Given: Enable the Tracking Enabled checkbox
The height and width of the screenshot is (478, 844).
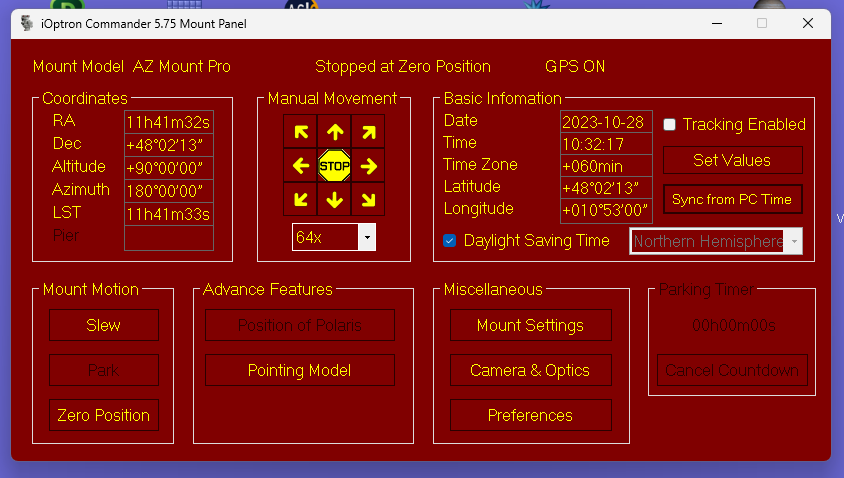Looking at the screenshot, I should 670,124.
